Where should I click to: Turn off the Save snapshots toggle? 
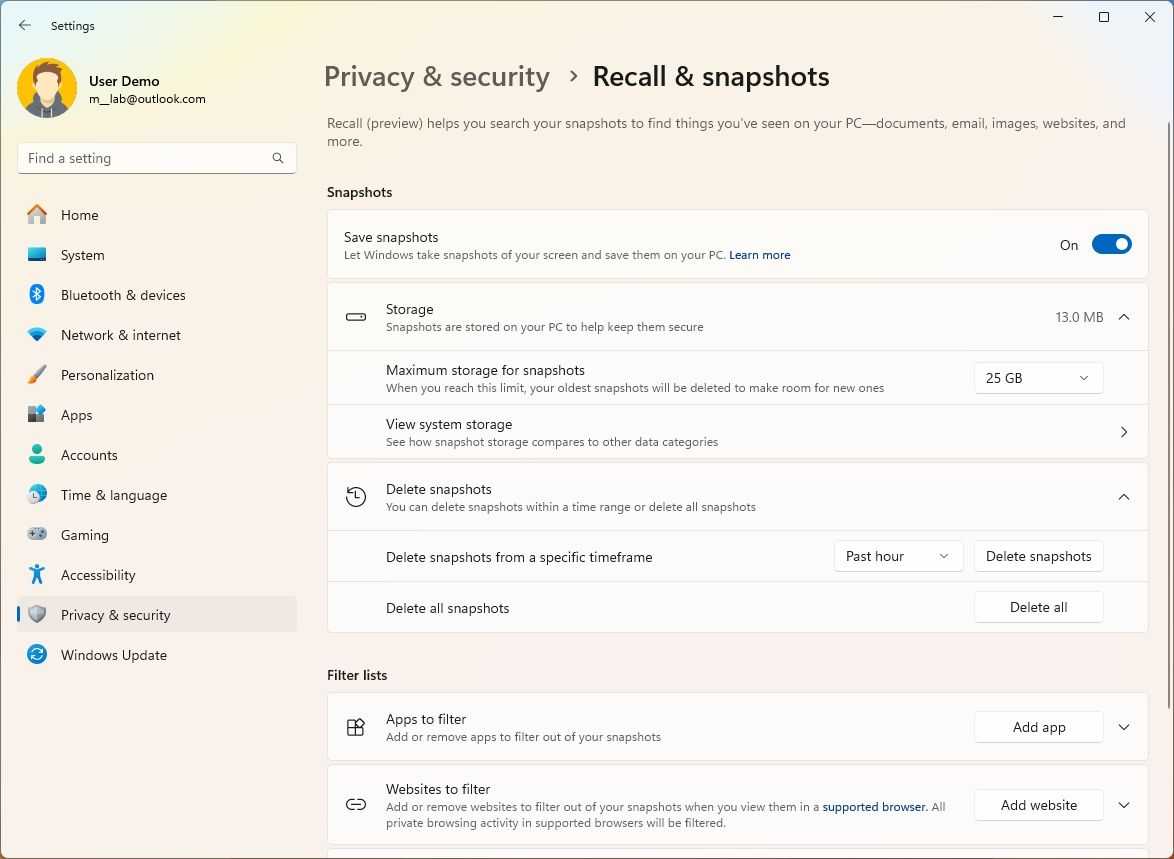(1111, 244)
